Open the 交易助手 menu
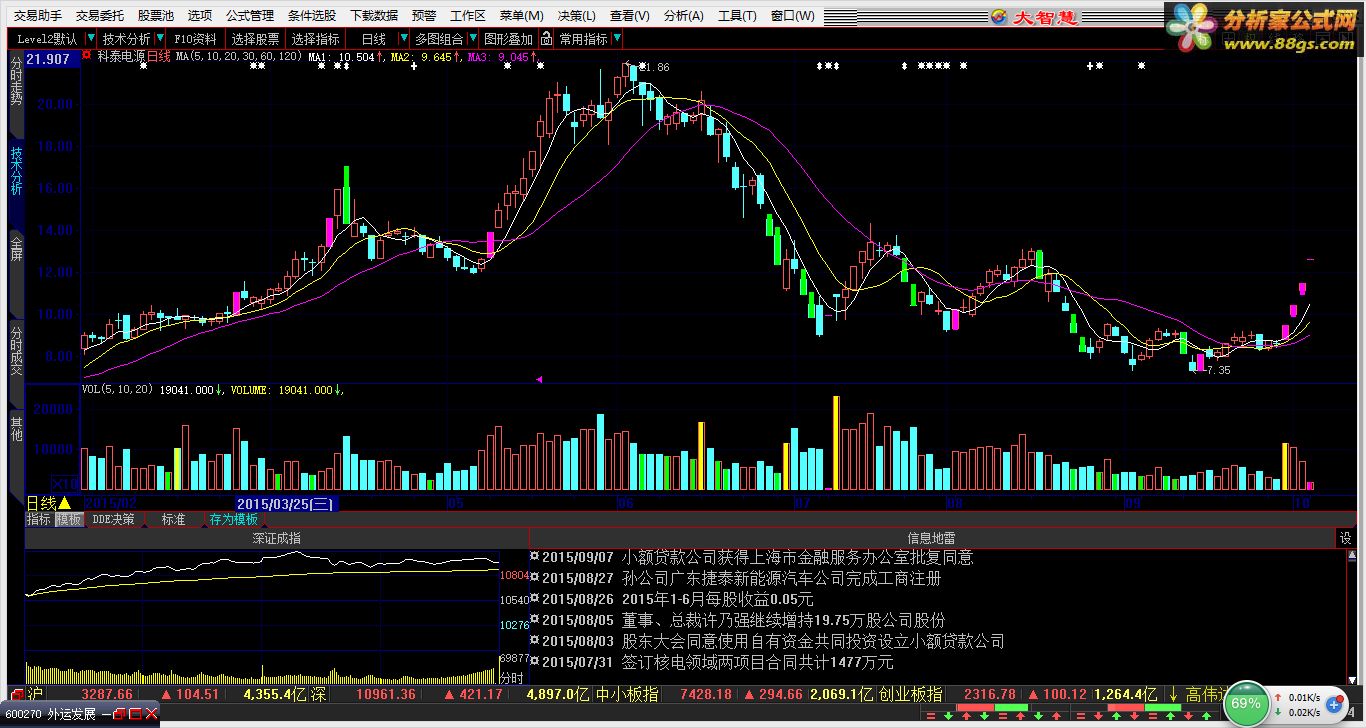Image resolution: width=1366 pixels, height=728 pixels. pos(37,16)
